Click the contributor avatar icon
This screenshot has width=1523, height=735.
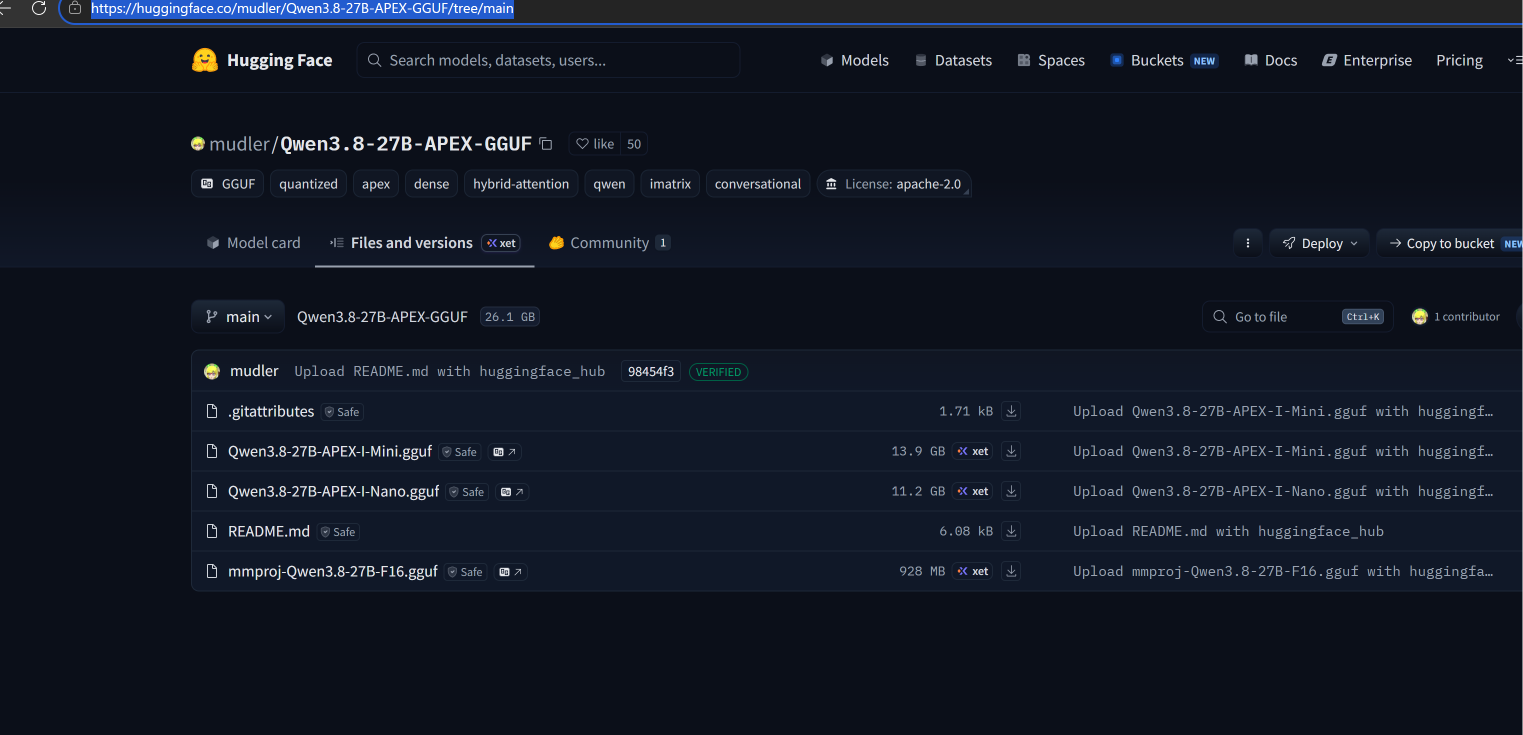pos(1419,316)
